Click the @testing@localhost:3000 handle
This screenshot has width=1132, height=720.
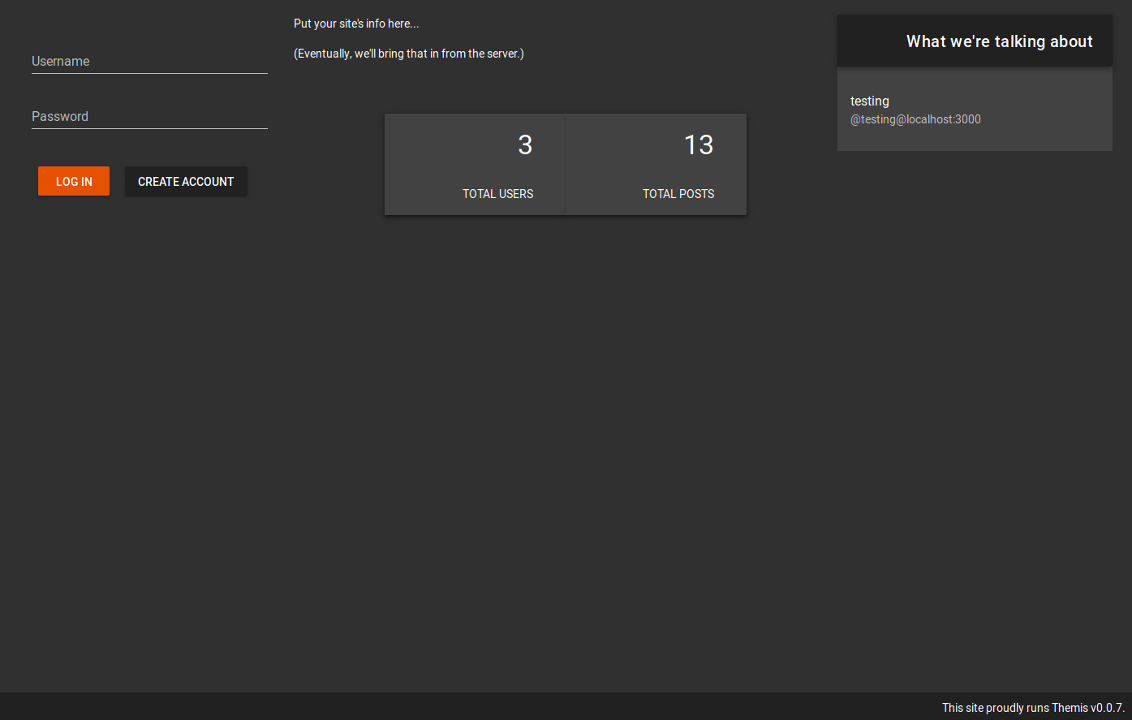(915, 120)
